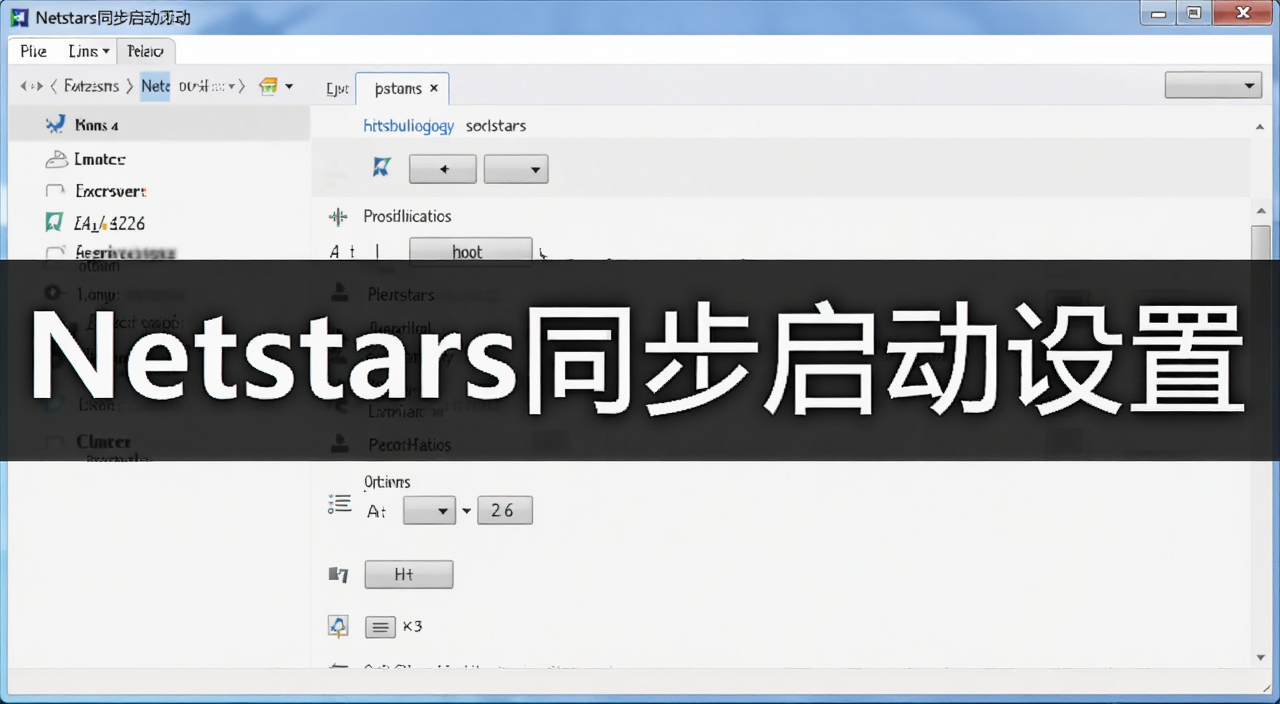Click the bell icon in the bottom row

(339, 627)
